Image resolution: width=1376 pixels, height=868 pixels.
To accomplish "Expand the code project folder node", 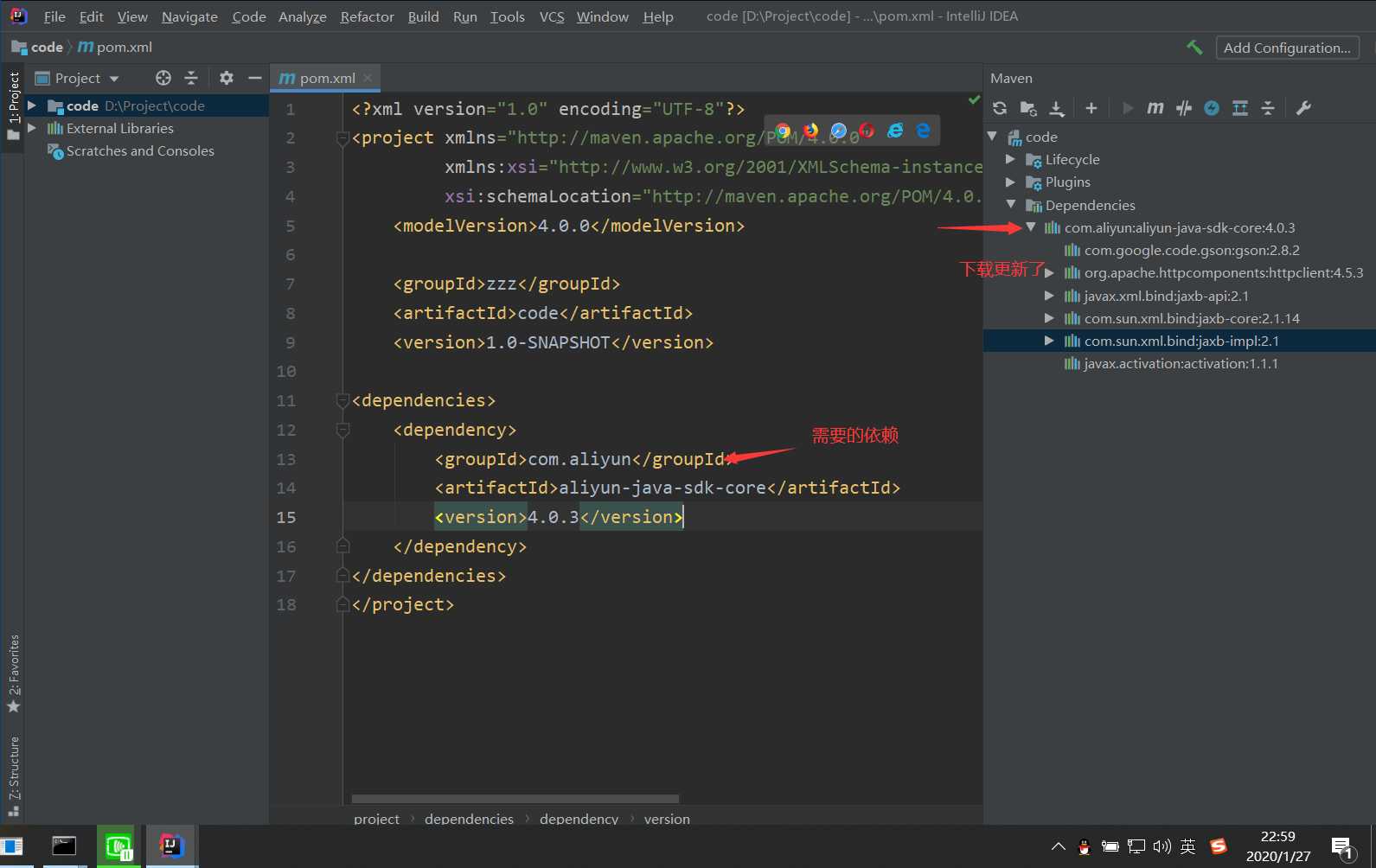I will coord(32,105).
